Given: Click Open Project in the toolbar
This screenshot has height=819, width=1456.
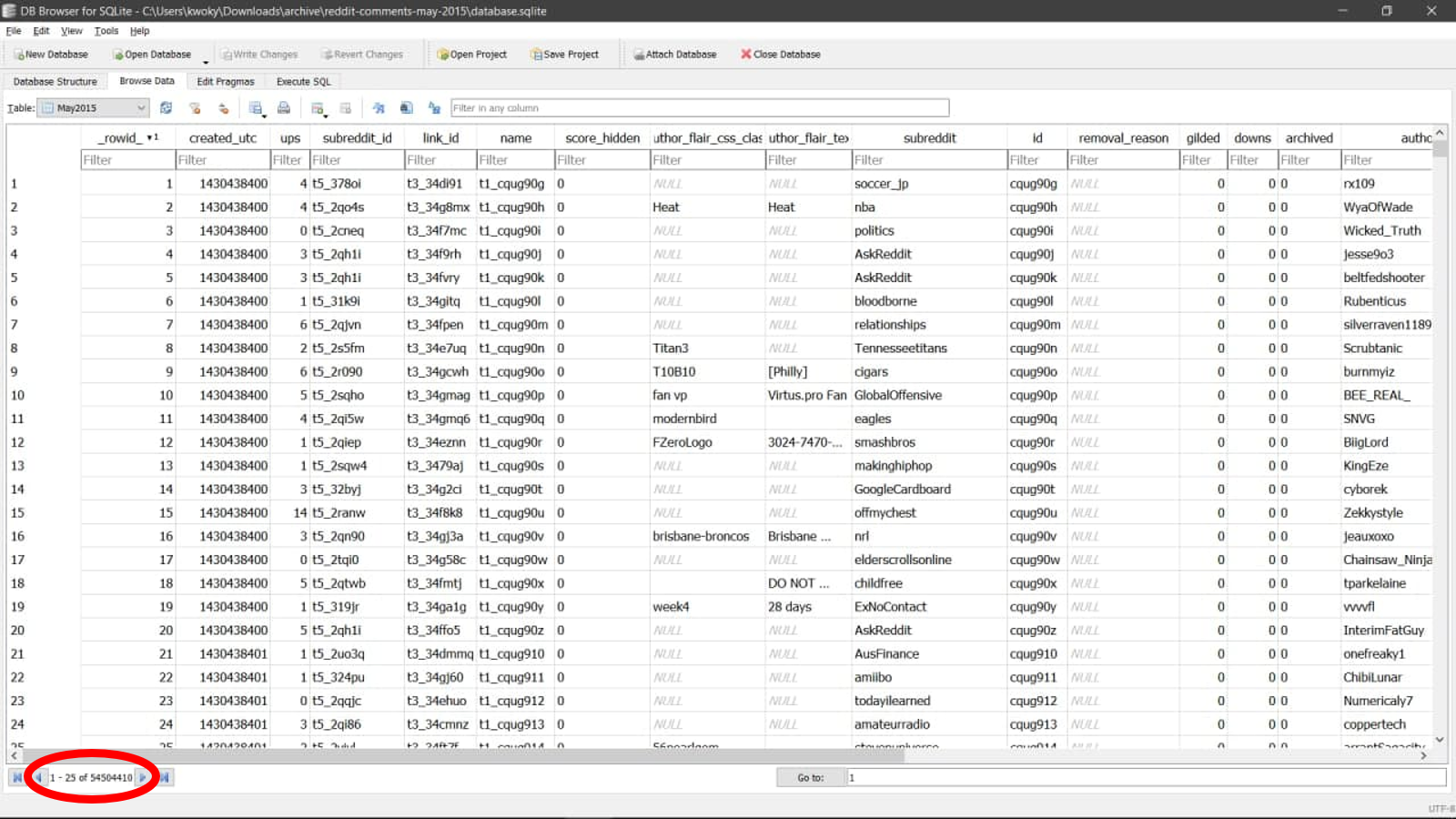Looking at the screenshot, I should coord(471,55).
